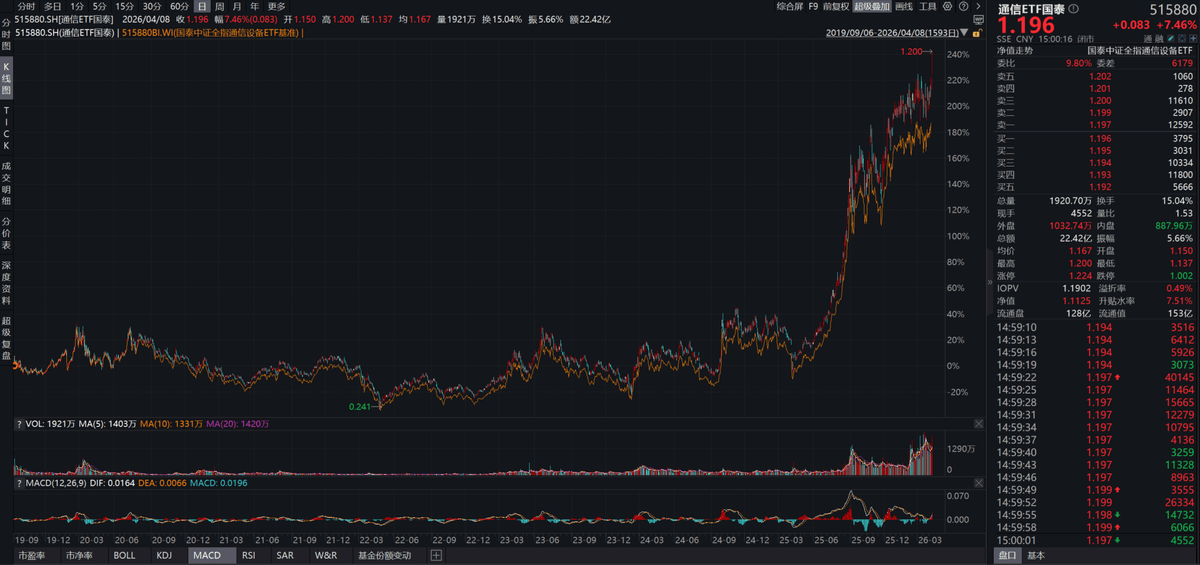Toggle 超级叠加 overlay mode

pyautogui.click(x=871, y=6)
